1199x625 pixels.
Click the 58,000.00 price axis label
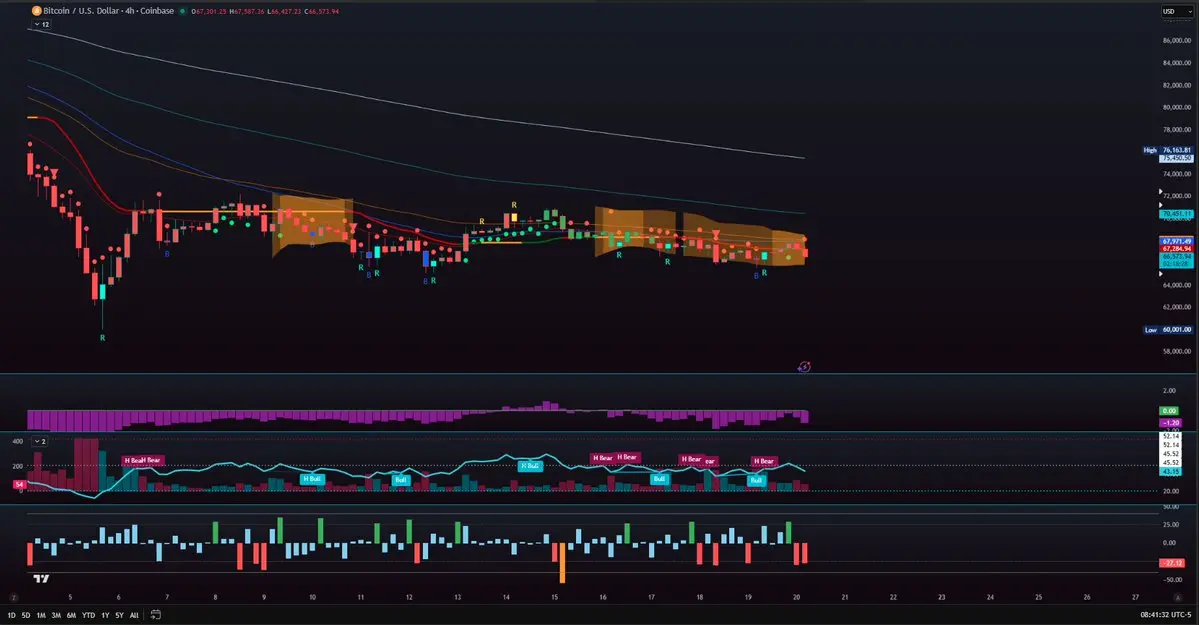(x=1176, y=352)
